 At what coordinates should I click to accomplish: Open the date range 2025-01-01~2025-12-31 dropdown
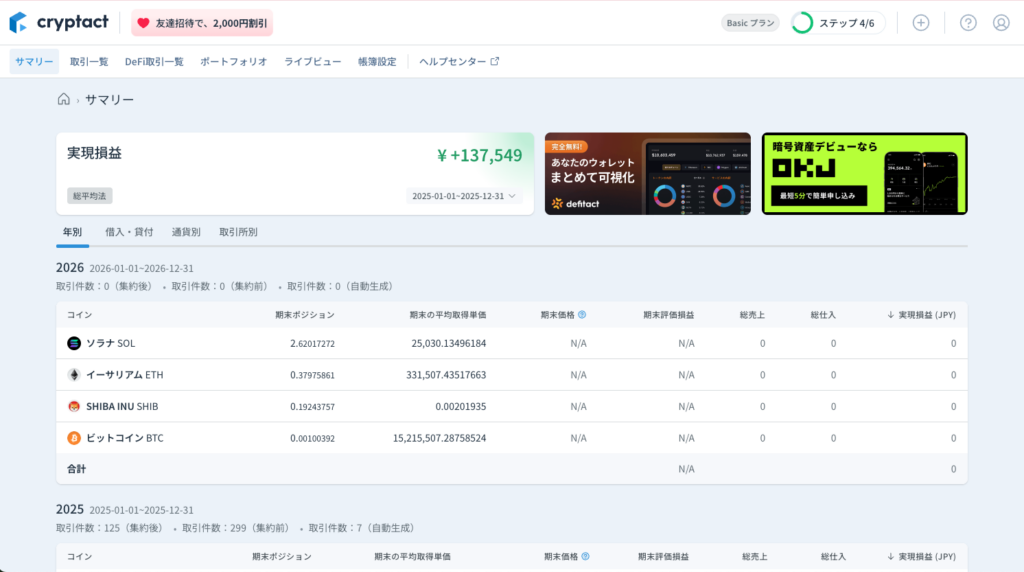coord(464,196)
